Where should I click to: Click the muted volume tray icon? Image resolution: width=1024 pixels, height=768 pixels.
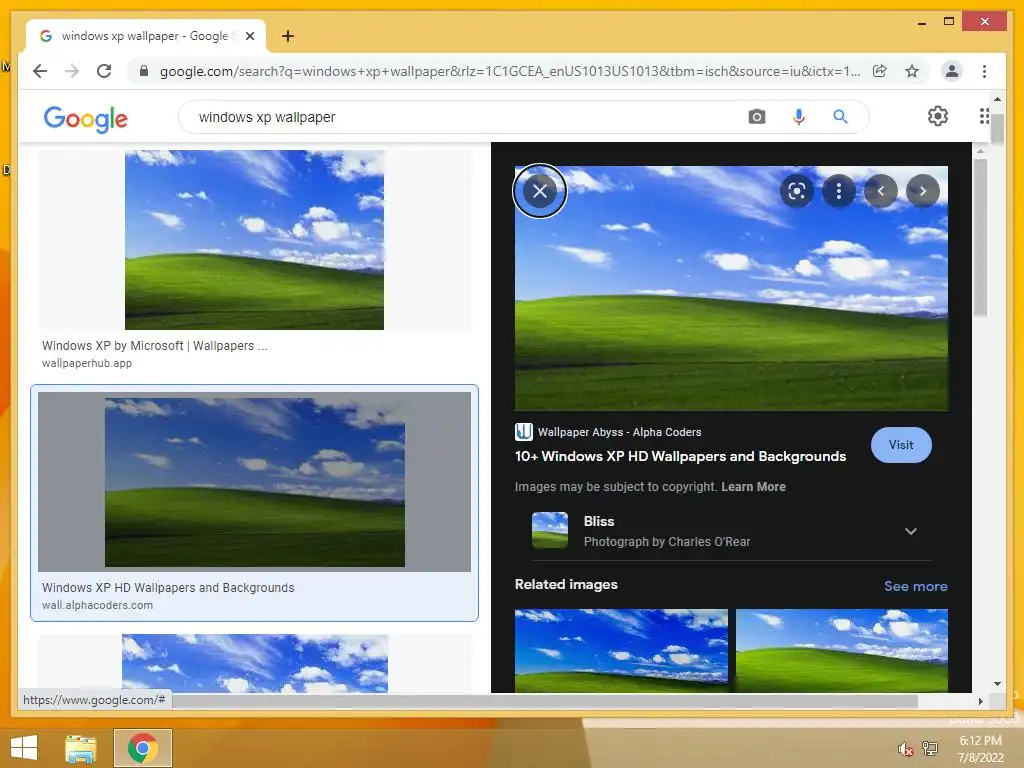[905, 748]
